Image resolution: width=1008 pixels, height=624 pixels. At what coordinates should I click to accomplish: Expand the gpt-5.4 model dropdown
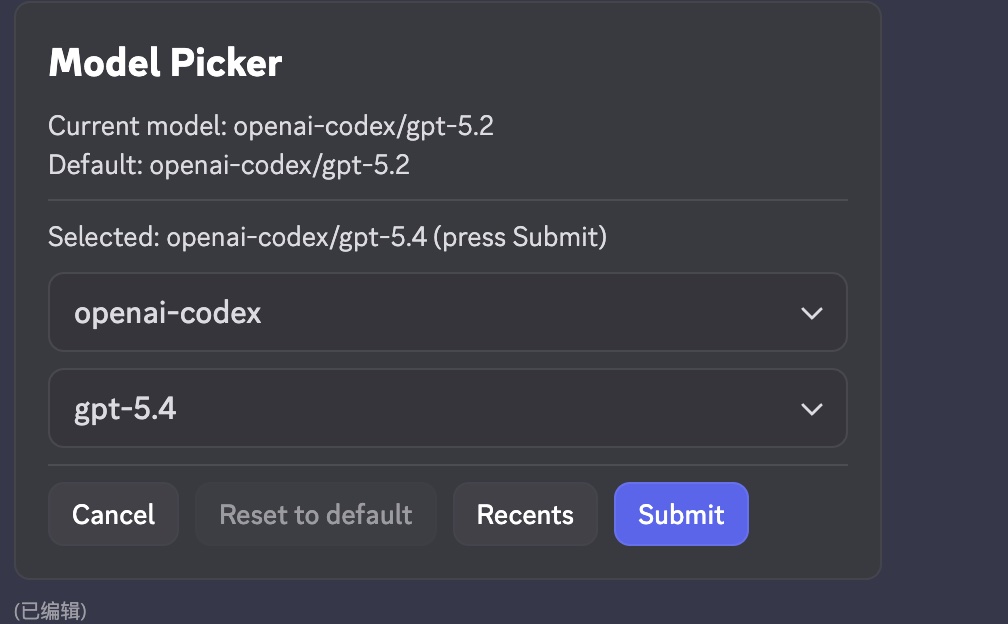pyautogui.click(x=447, y=409)
